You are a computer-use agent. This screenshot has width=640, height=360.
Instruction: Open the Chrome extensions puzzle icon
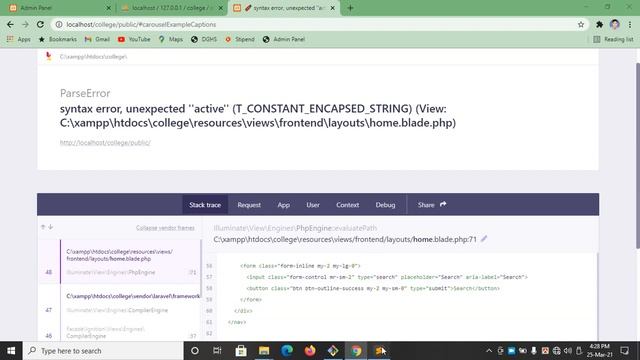(x=599, y=24)
